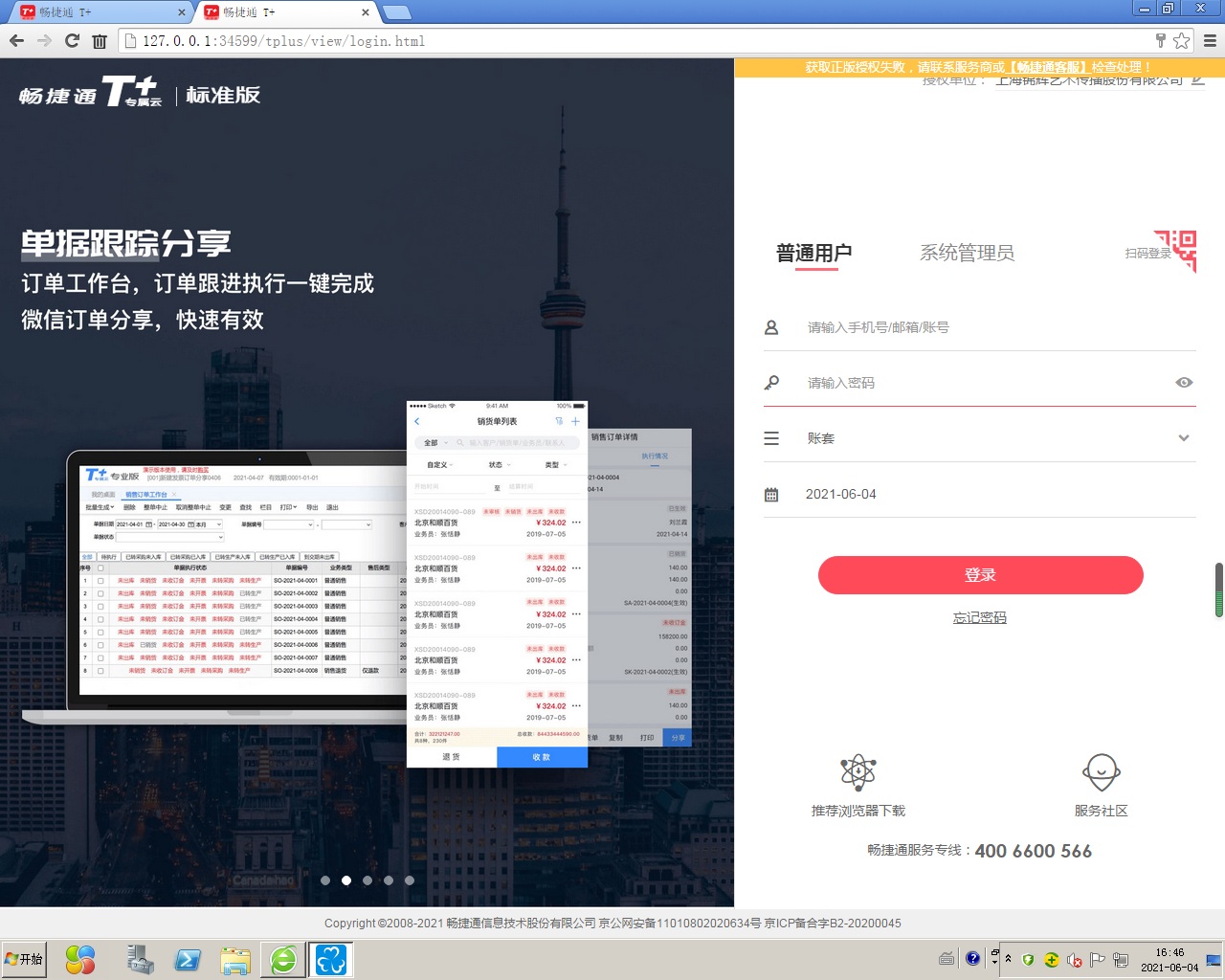1225x980 pixels.
Task: Click the saved-password key icon in address bar
Action: point(1160,40)
